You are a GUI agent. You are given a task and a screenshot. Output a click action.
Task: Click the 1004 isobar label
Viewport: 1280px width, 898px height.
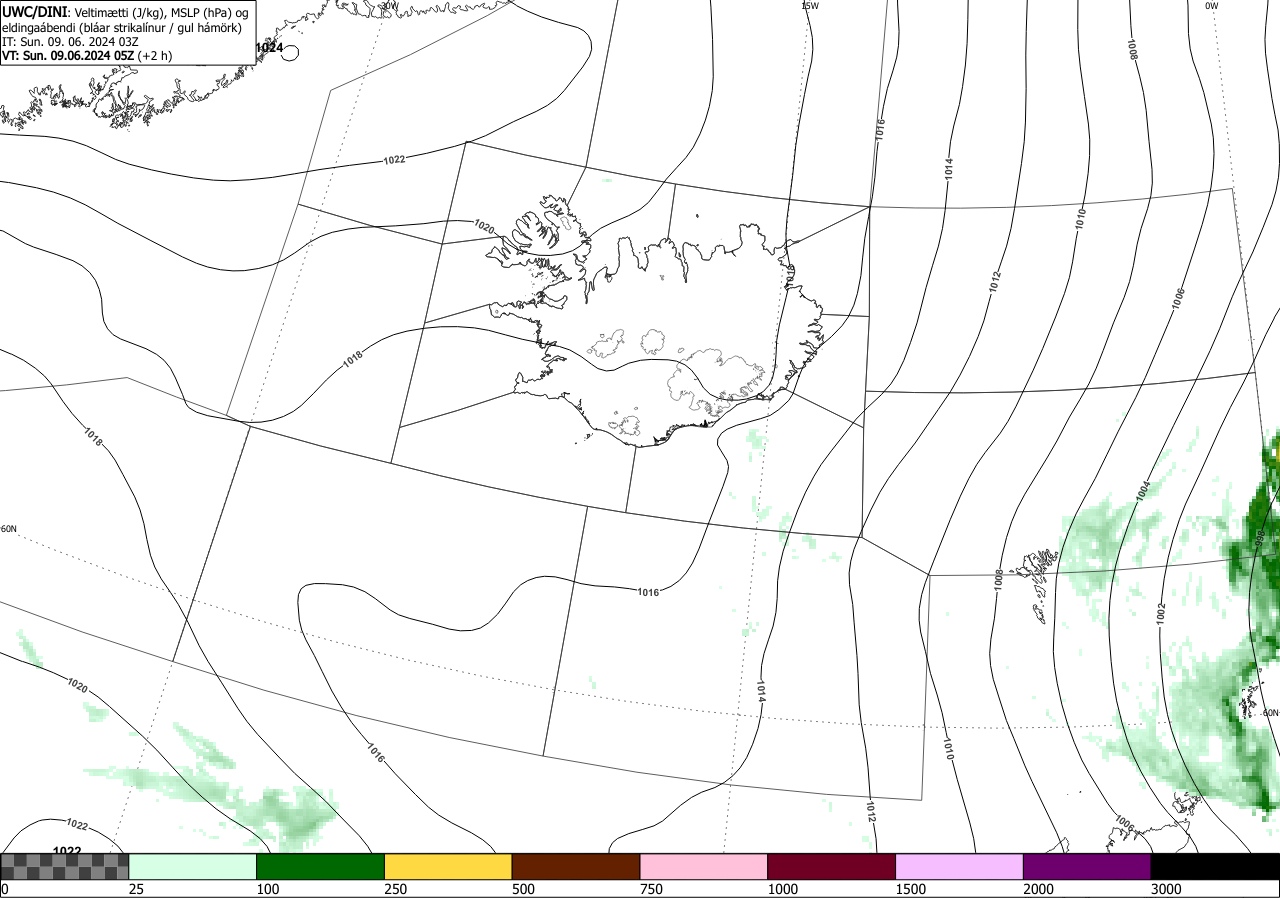pyautogui.click(x=1143, y=490)
